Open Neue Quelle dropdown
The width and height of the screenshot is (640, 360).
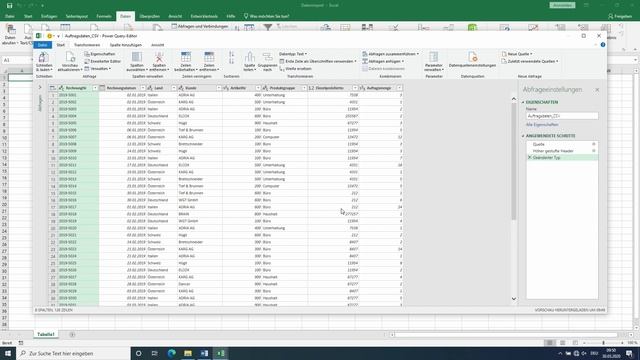coord(517,54)
